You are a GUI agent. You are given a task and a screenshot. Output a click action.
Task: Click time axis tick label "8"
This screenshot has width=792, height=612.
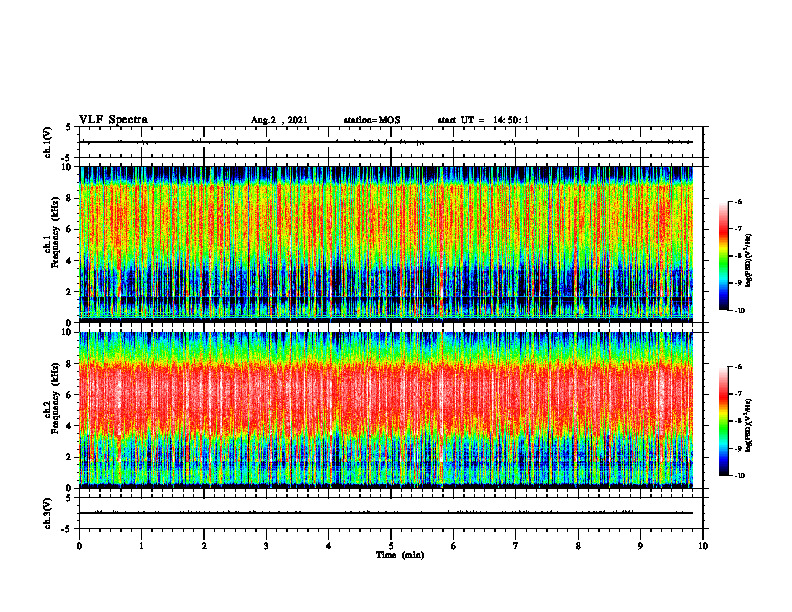click(578, 546)
